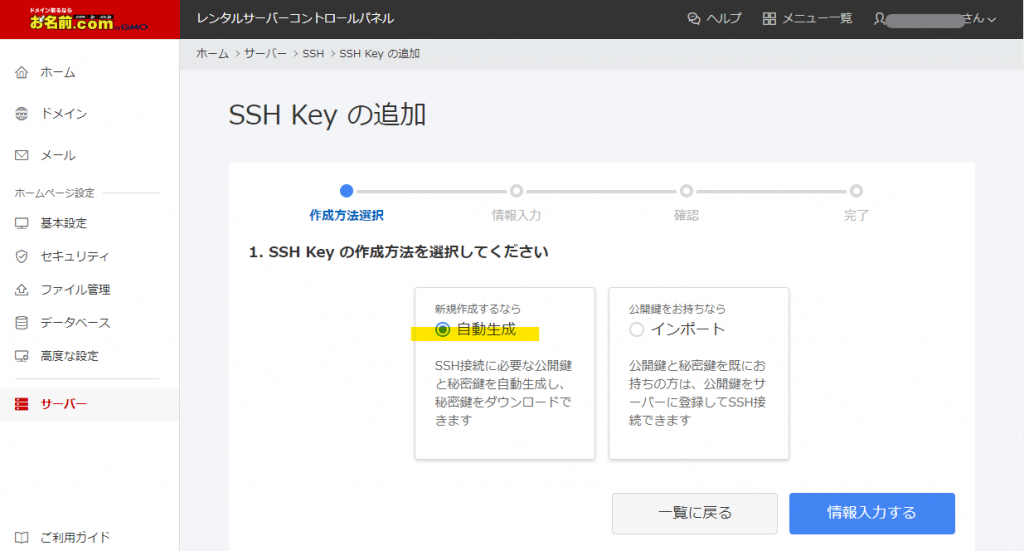Select the インポート radio button

tap(637, 330)
